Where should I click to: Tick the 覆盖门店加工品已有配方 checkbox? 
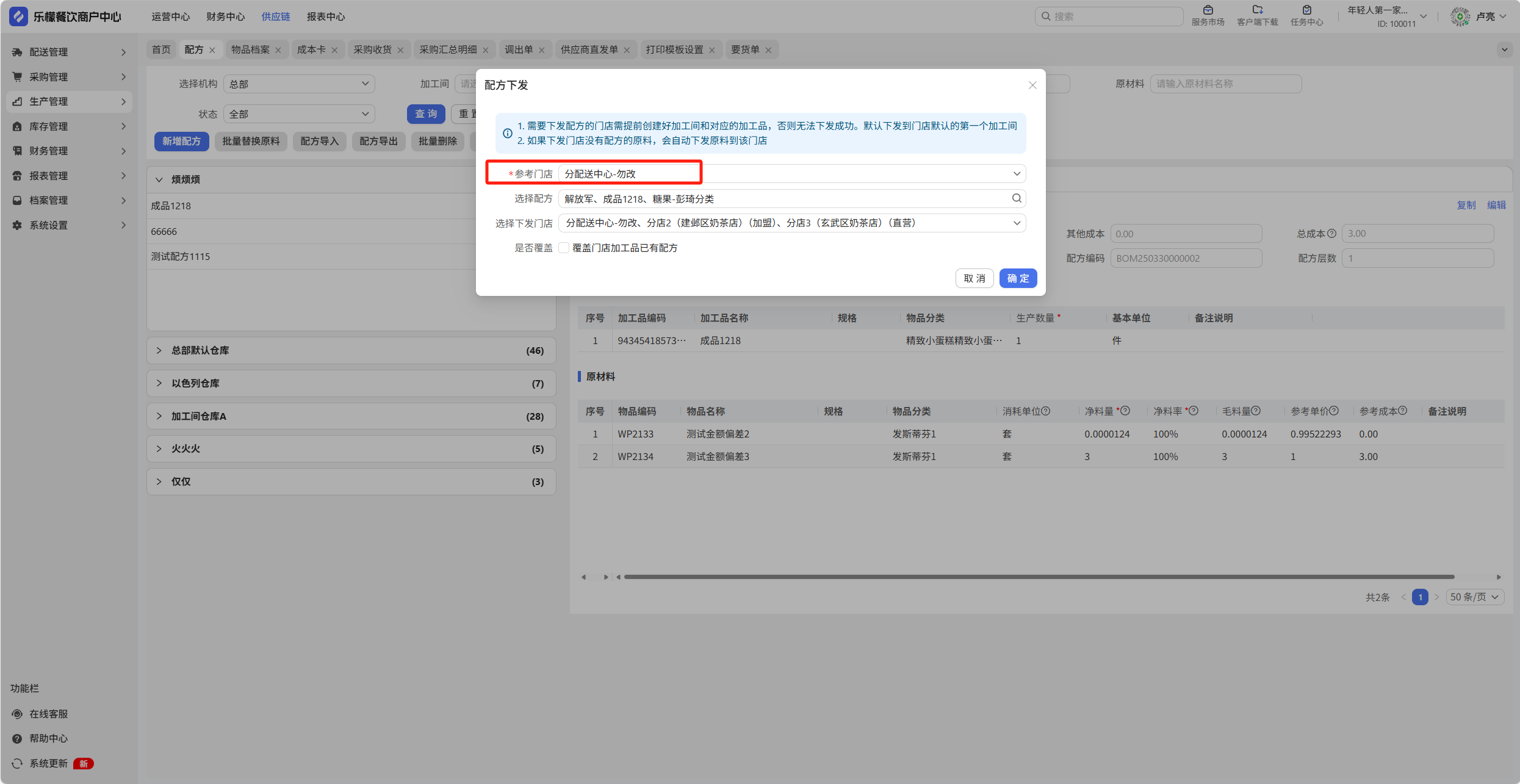click(564, 248)
